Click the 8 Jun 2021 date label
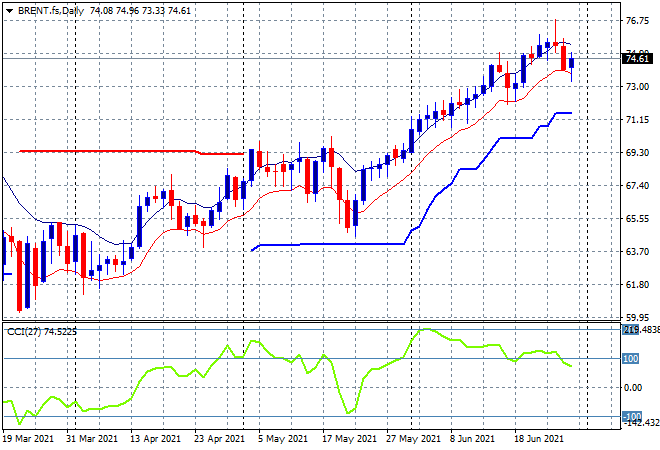 (x=472, y=439)
